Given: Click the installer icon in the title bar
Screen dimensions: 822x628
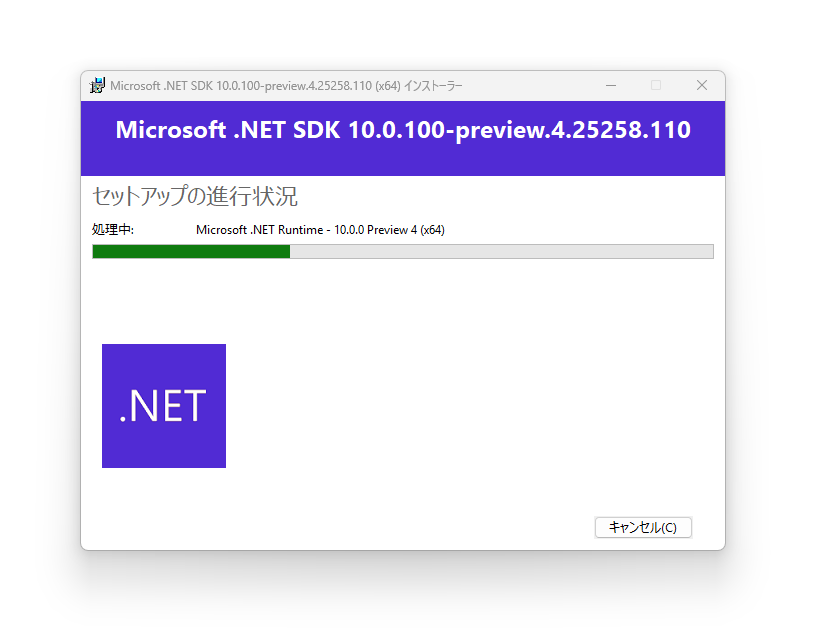Looking at the screenshot, I should pos(97,85).
